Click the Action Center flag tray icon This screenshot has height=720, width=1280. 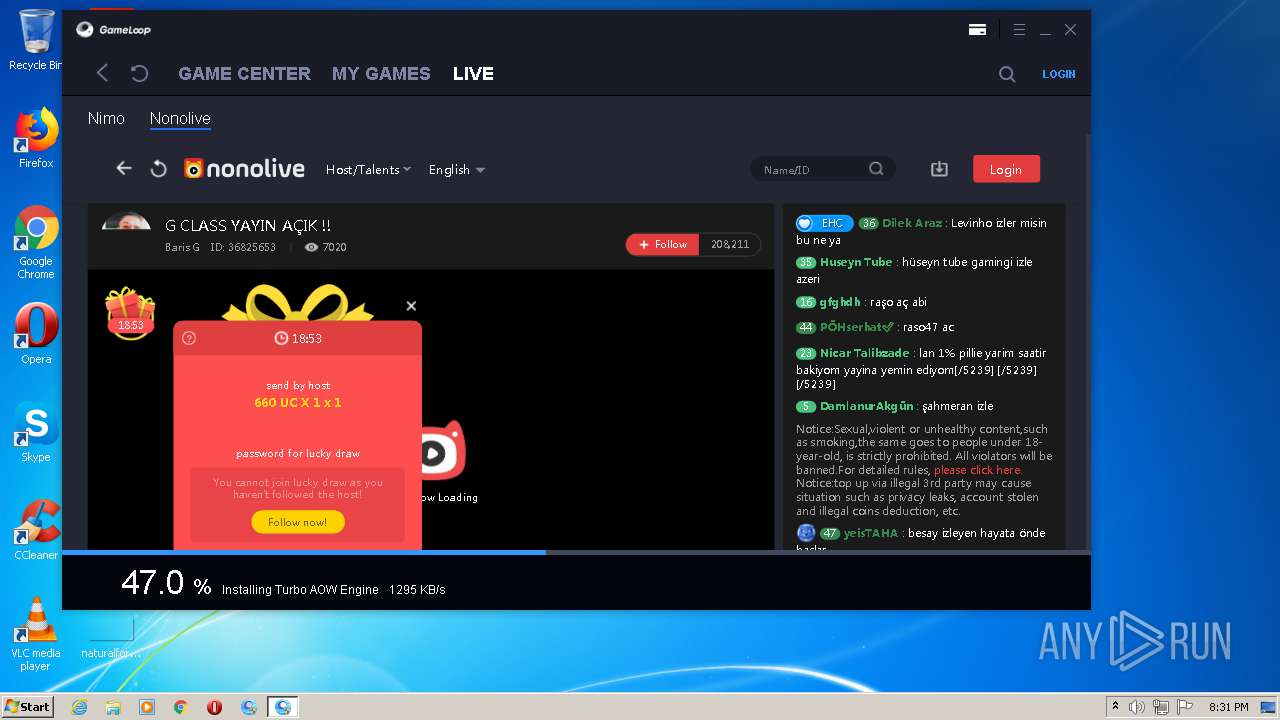[x=1185, y=707]
